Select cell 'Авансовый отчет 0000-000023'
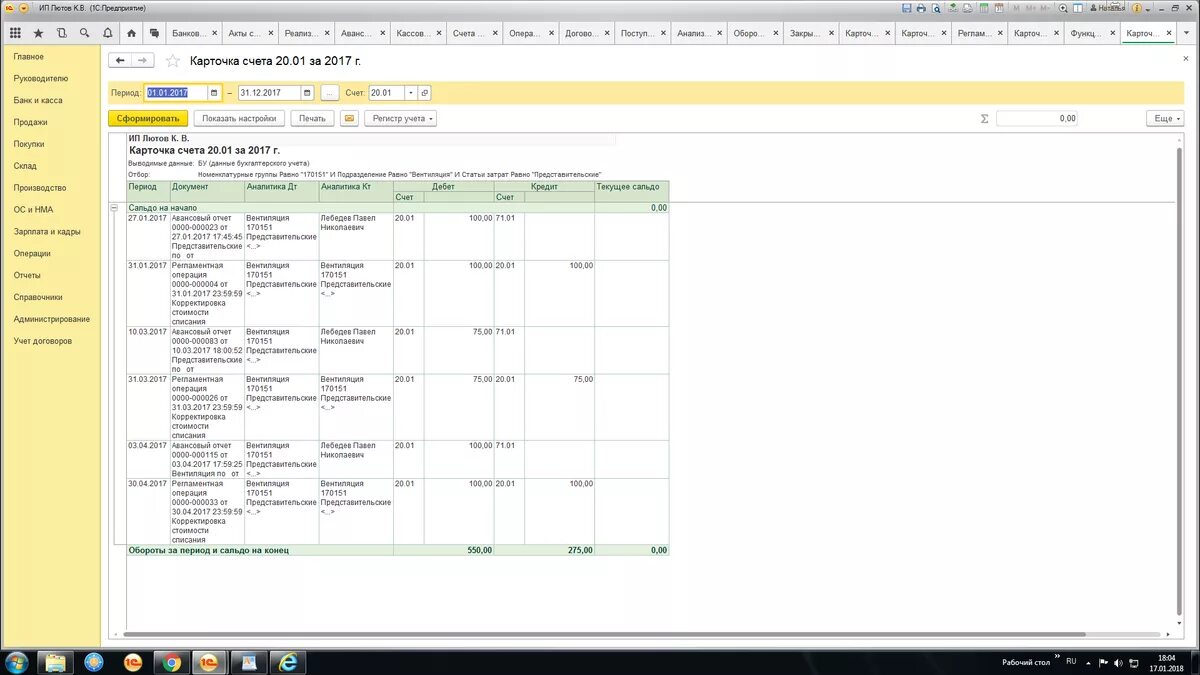The image size is (1200, 675). coord(207,236)
